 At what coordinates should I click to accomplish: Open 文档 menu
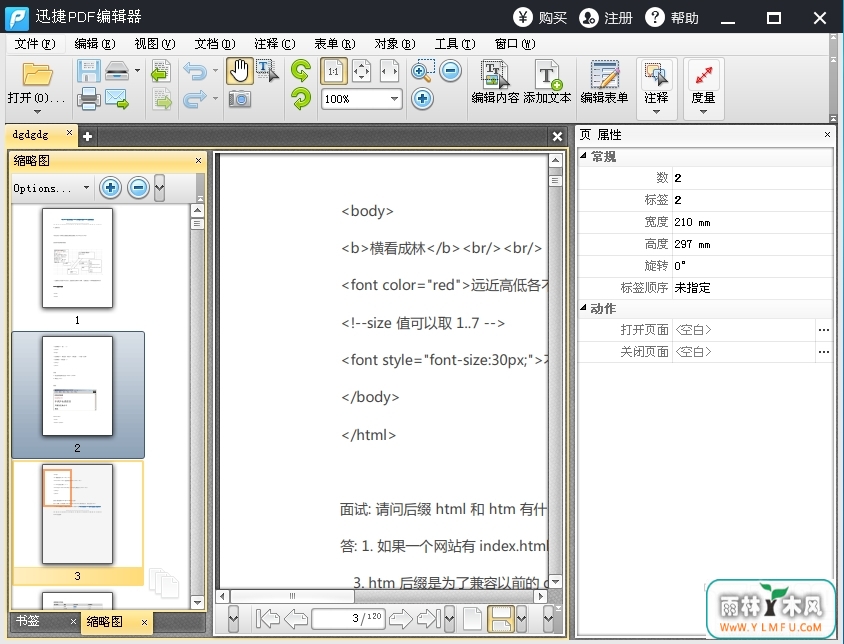[x=215, y=44]
